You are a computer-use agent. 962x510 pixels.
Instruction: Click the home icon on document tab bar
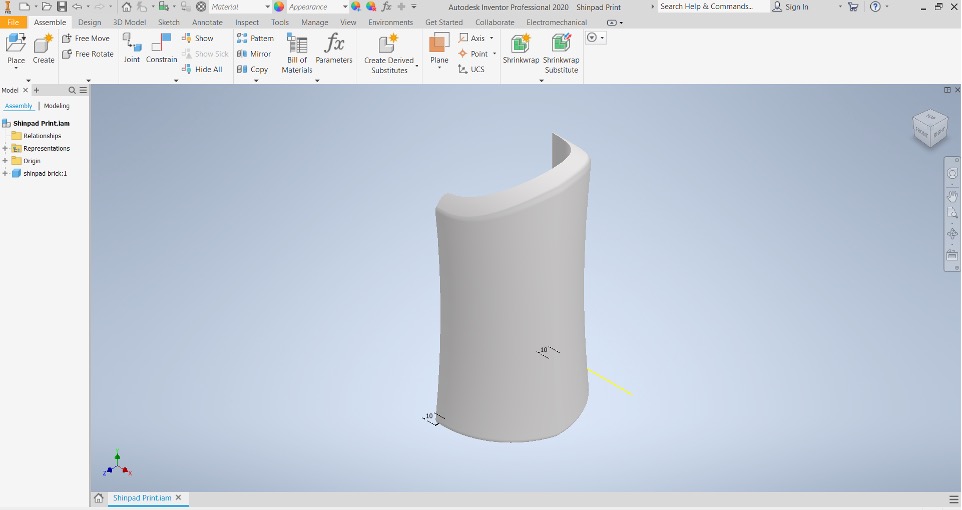click(98, 498)
